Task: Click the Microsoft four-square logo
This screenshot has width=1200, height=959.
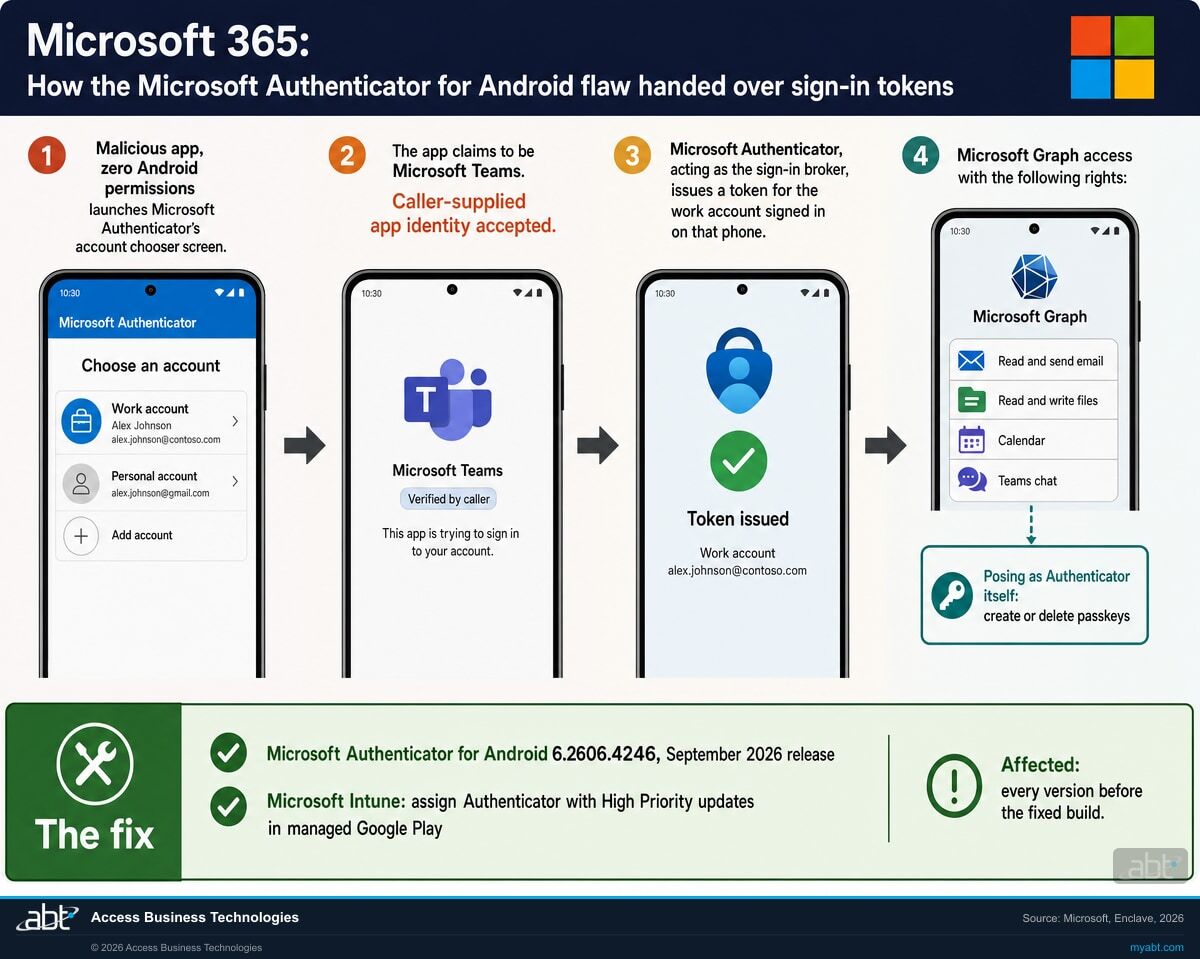Action: (1112, 57)
